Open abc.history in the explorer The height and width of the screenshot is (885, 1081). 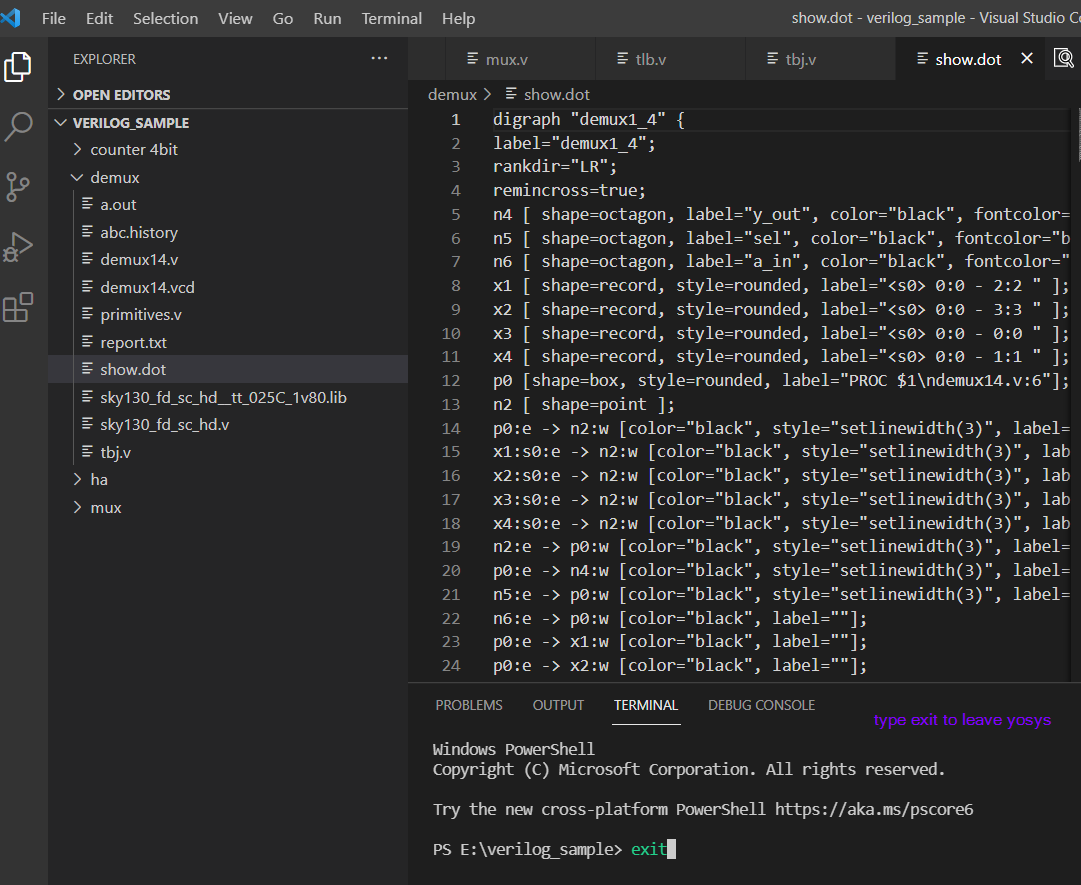click(x=139, y=232)
